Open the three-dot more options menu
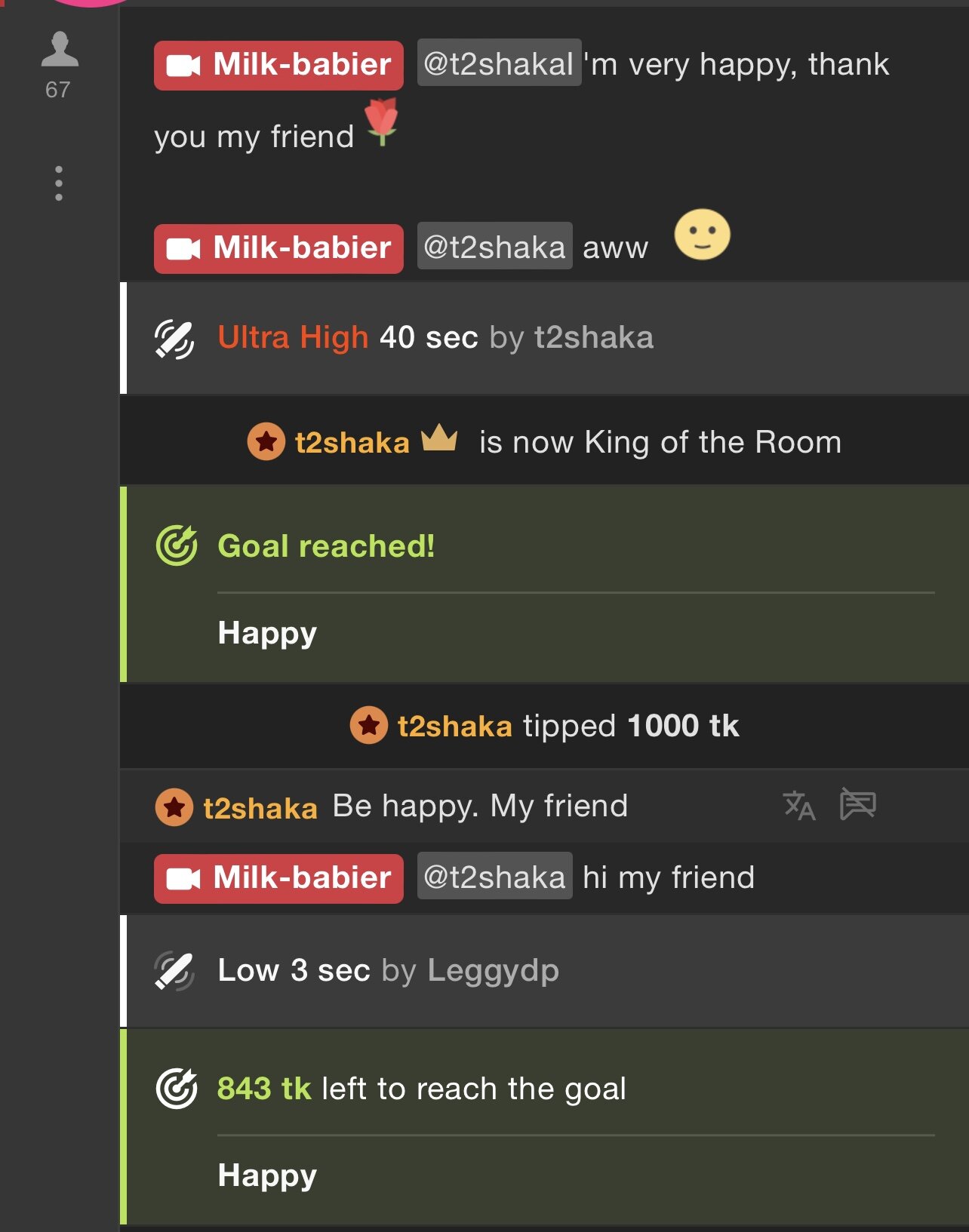The width and height of the screenshot is (969, 1232). coord(59,183)
